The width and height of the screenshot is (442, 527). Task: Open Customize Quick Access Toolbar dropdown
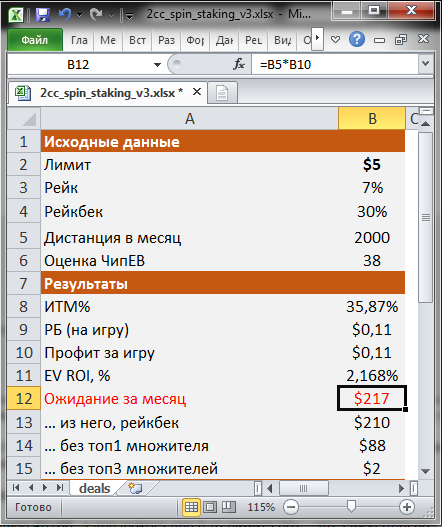click(x=129, y=15)
